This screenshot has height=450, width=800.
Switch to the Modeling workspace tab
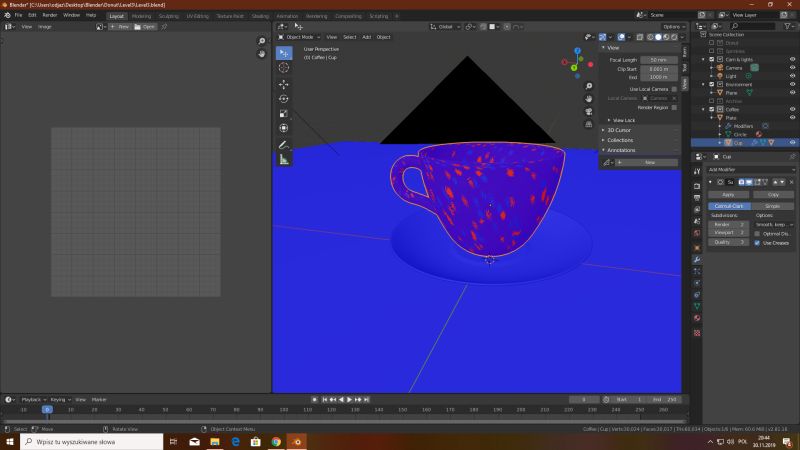[x=141, y=16]
